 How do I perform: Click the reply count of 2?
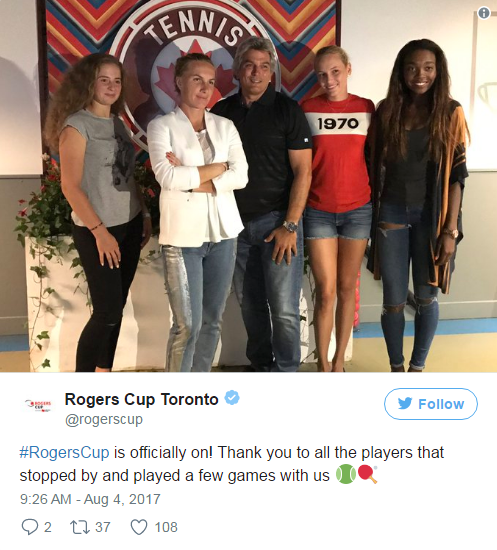tap(47, 527)
